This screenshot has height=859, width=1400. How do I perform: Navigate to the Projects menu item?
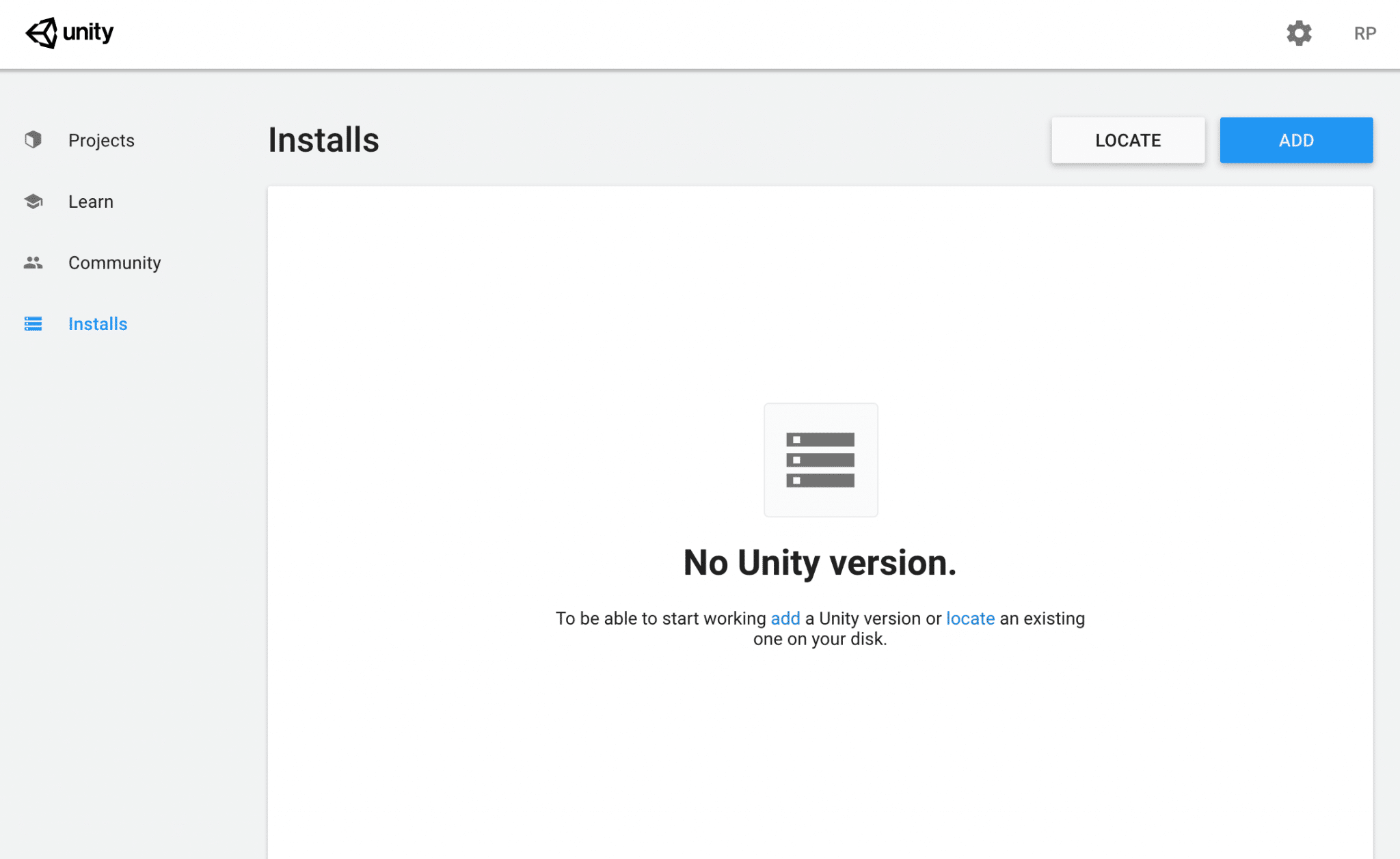[x=102, y=140]
